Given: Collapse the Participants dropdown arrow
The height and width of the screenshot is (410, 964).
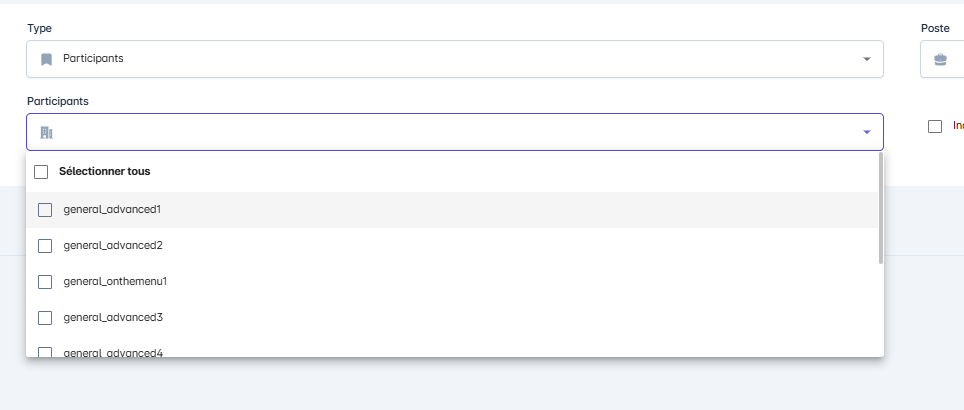Looking at the screenshot, I should tap(866, 132).
